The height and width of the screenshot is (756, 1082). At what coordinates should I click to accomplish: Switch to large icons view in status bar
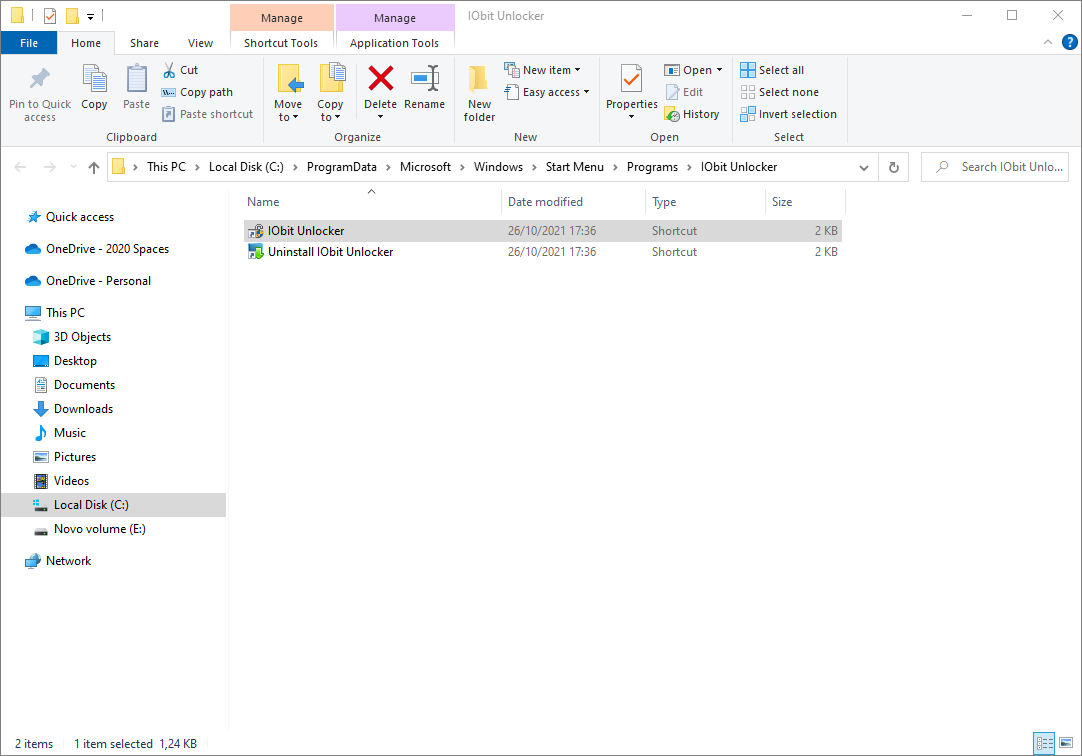(x=1066, y=743)
